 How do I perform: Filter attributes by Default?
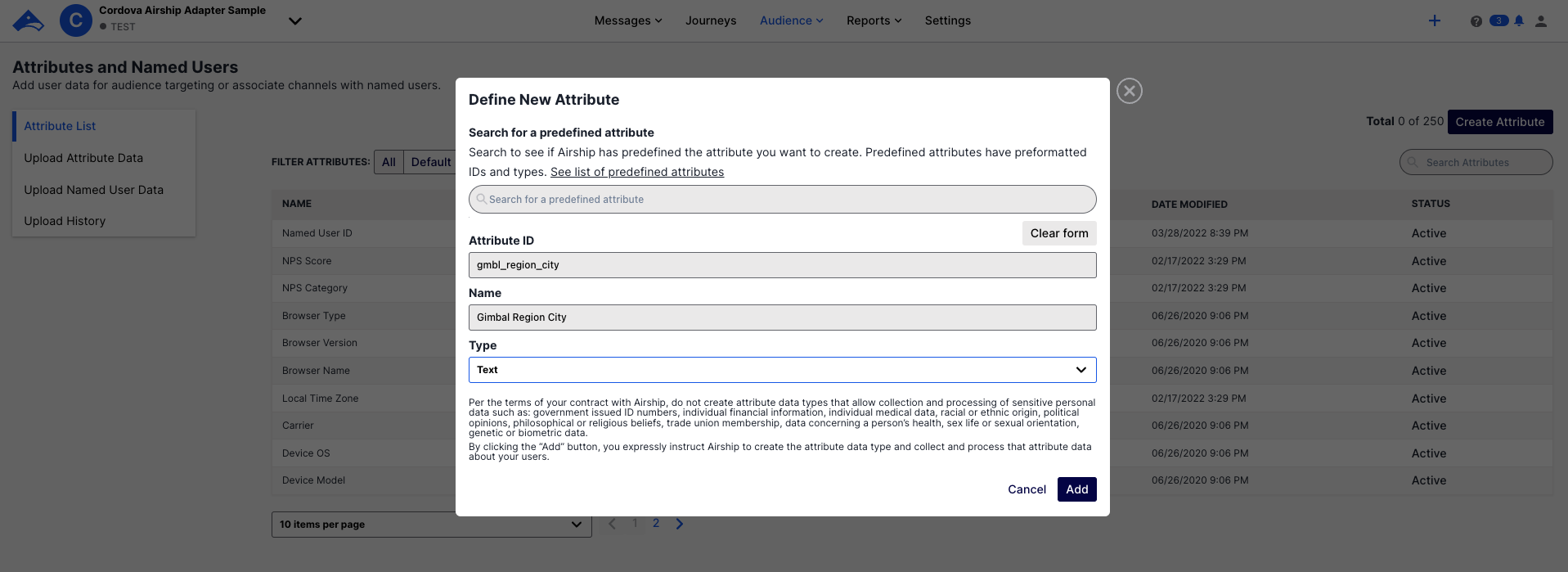[430, 162]
